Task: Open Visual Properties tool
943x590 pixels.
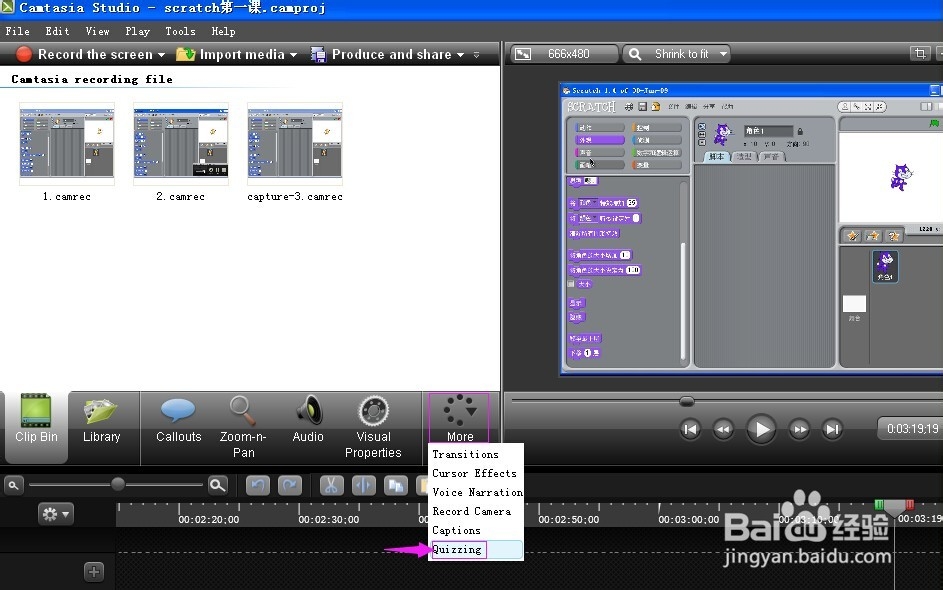Action: click(x=373, y=427)
